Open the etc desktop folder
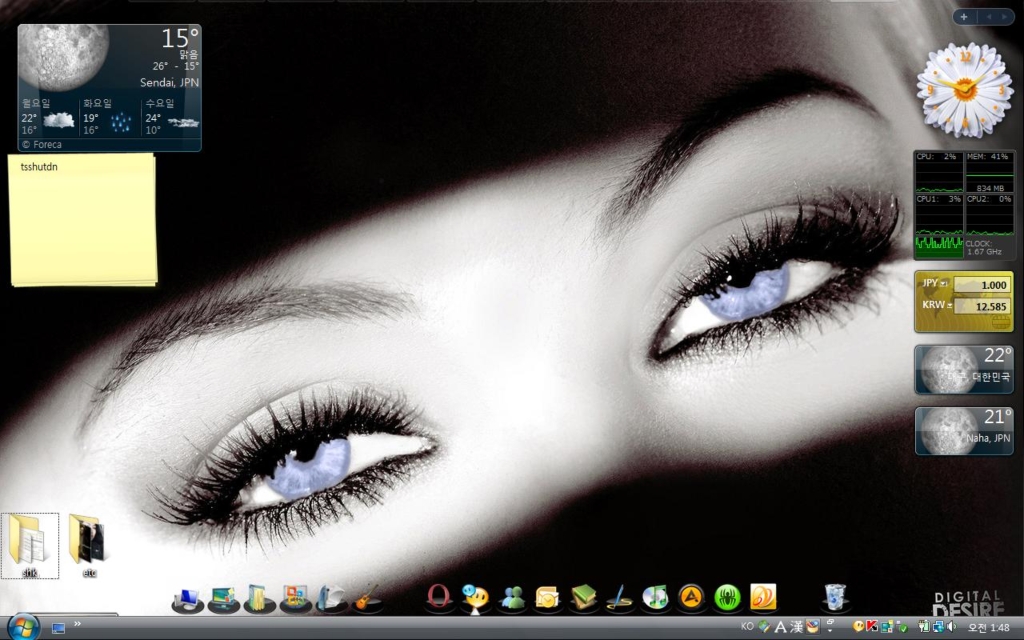 point(89,545)
